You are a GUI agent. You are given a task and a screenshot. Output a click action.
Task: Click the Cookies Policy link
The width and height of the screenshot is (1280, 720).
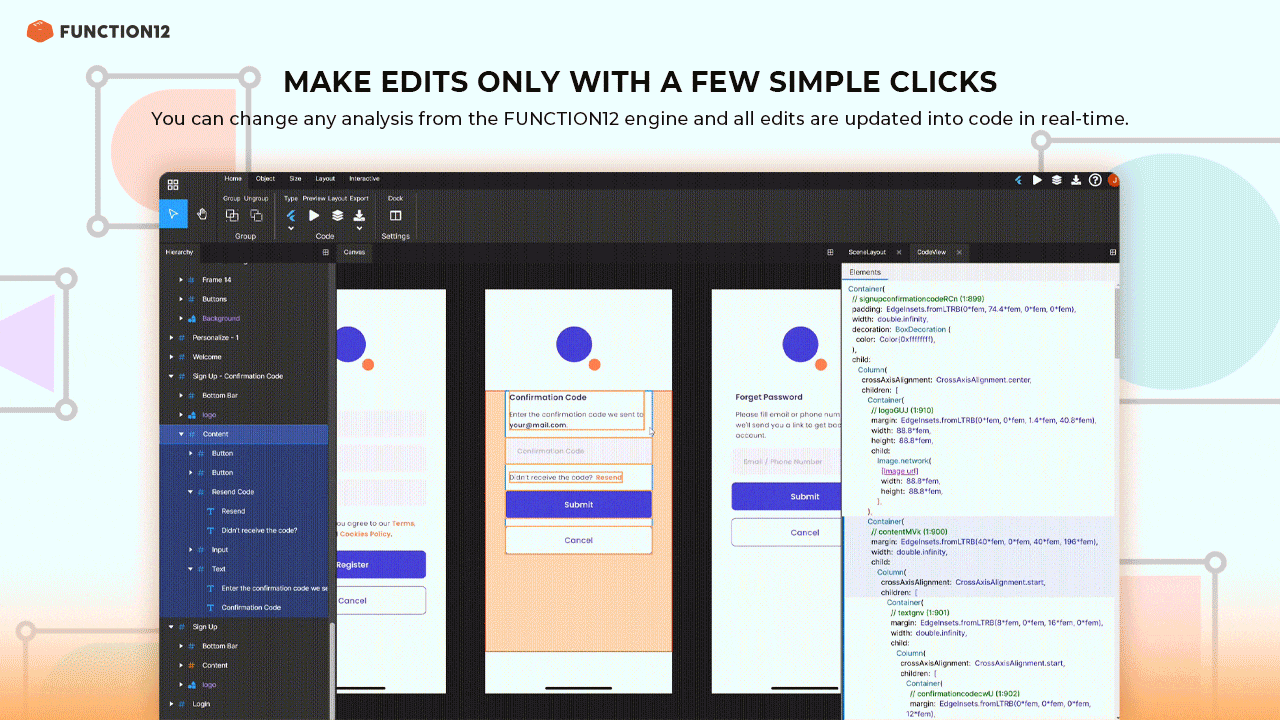(x=365, y=534)
